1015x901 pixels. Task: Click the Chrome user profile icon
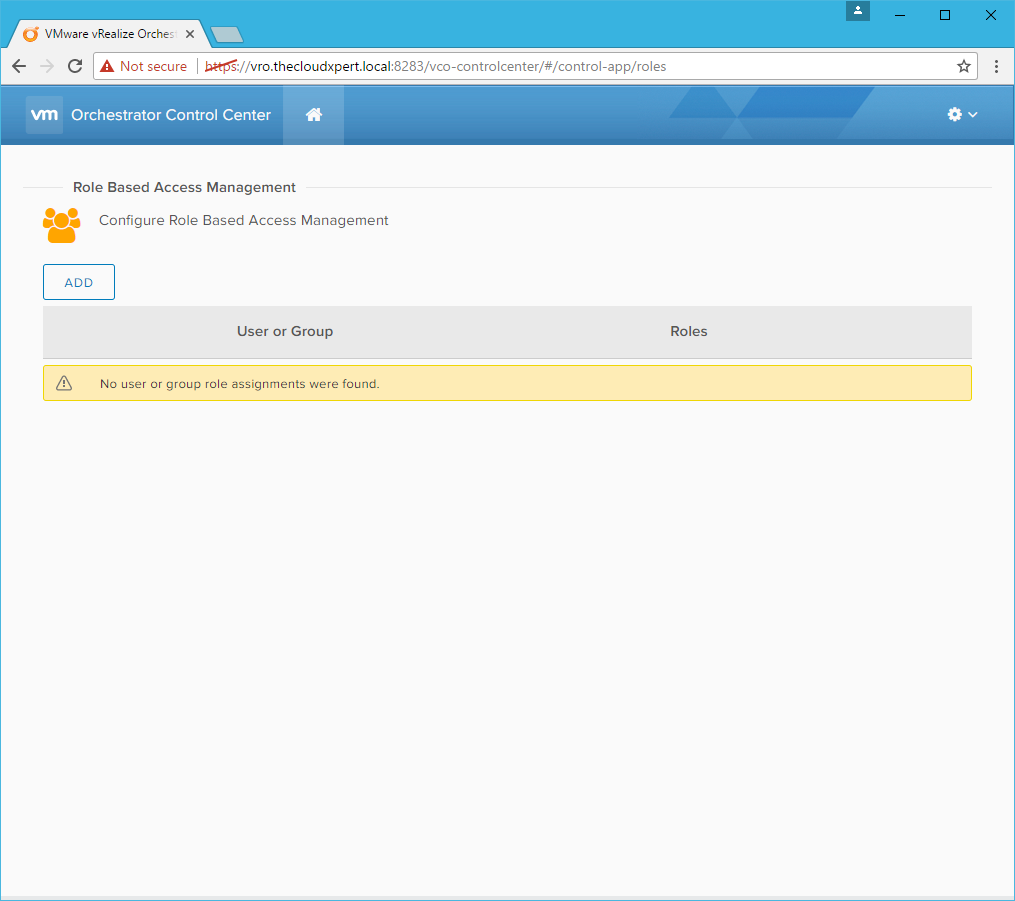[x=857, y=12]
